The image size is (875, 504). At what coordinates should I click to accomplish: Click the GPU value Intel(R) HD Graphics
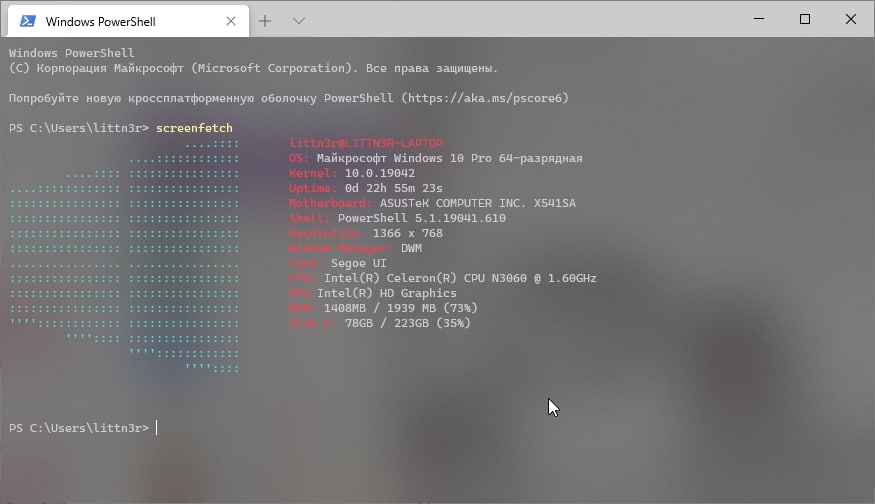tap(387, 293)
